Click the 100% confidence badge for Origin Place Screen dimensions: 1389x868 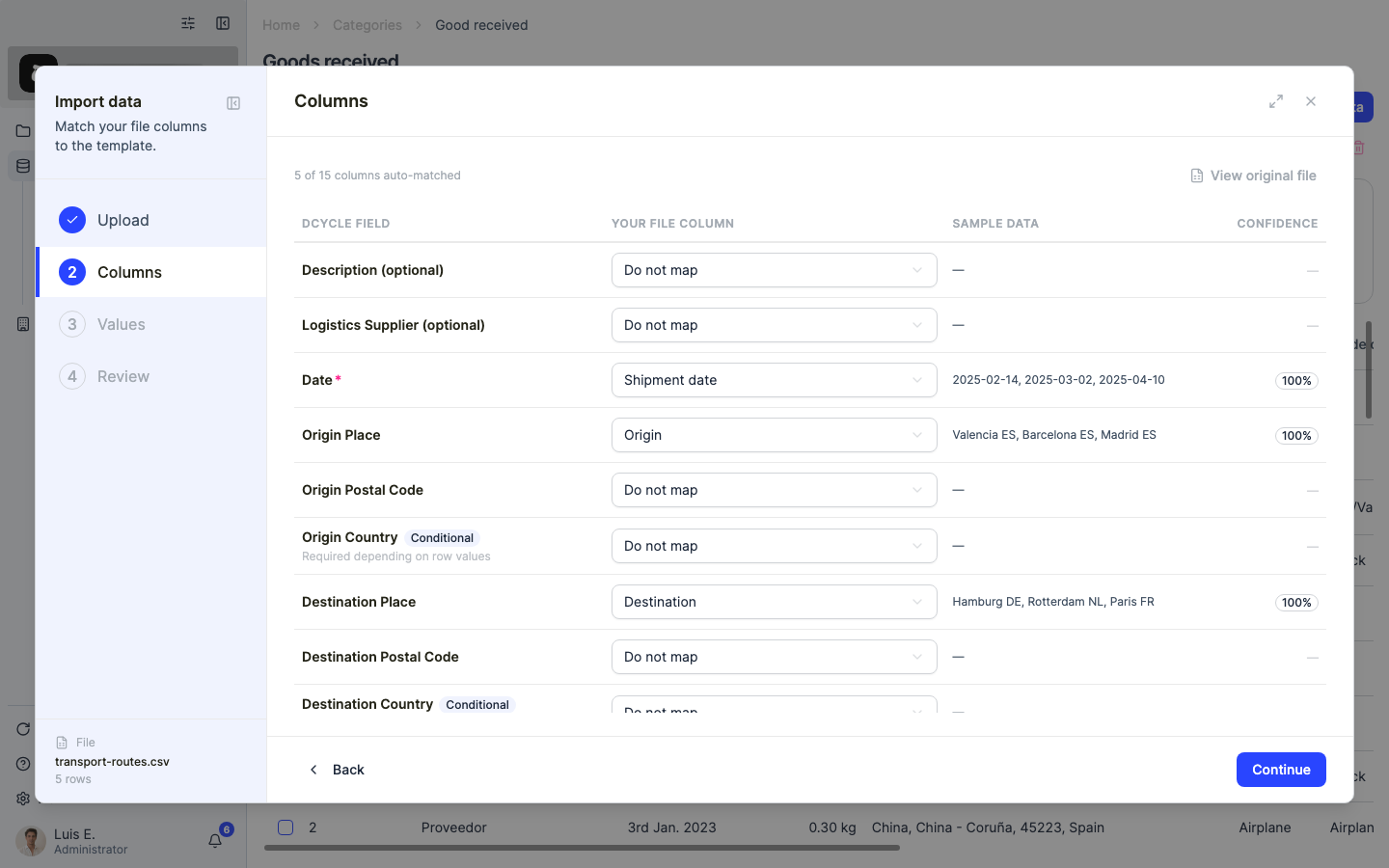(x=1296, y=436)
